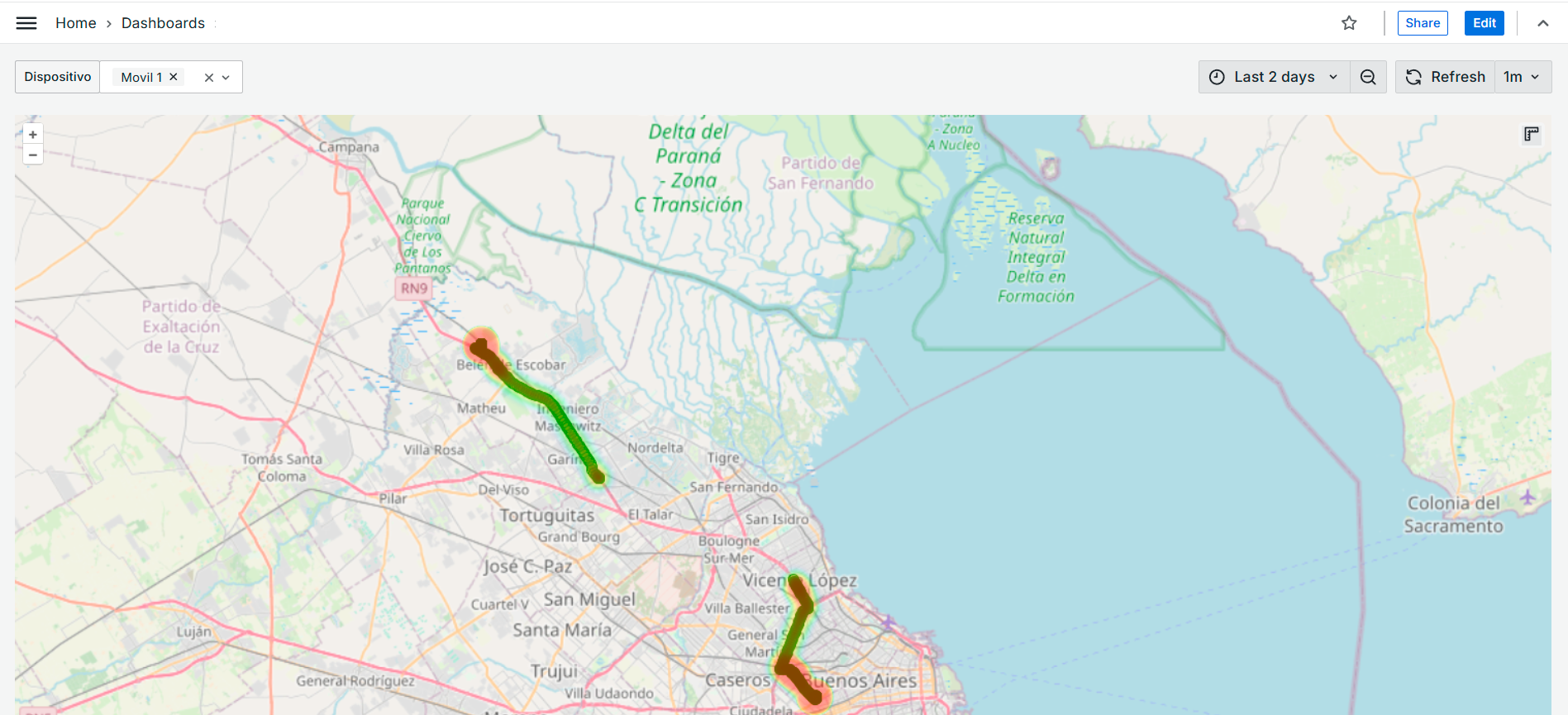Viewport: 1568px width, 715px height.
Task: Expand the Dispositivo variable dropdown
Action: pos(226,78)
